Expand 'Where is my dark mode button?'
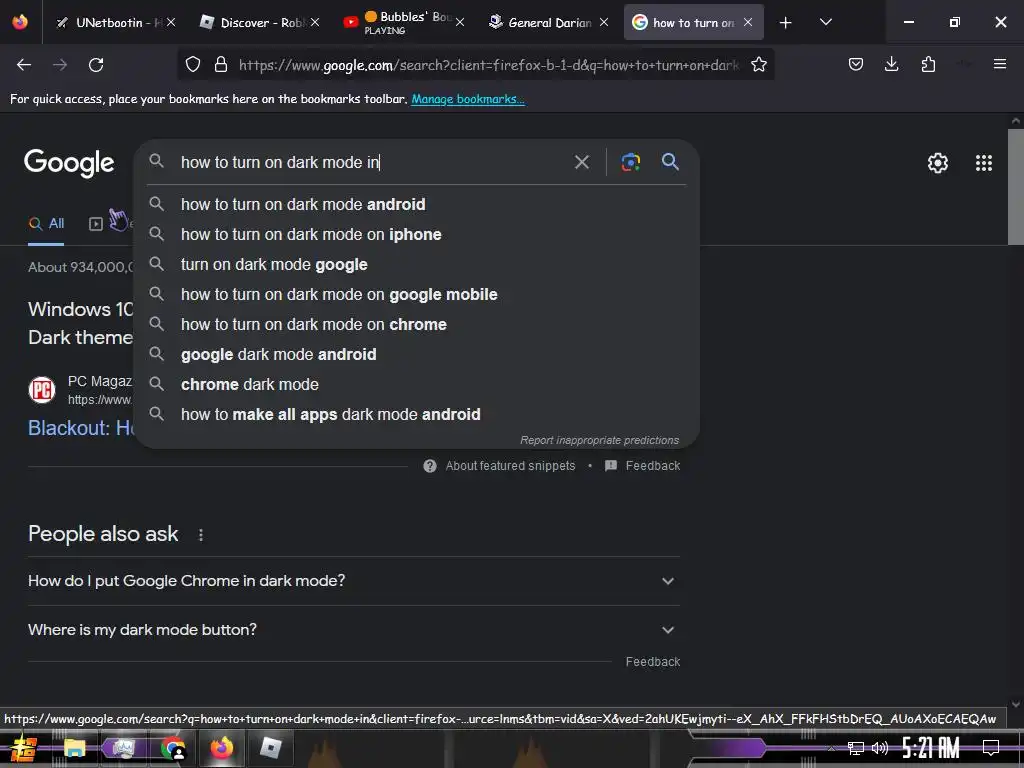 354,630
